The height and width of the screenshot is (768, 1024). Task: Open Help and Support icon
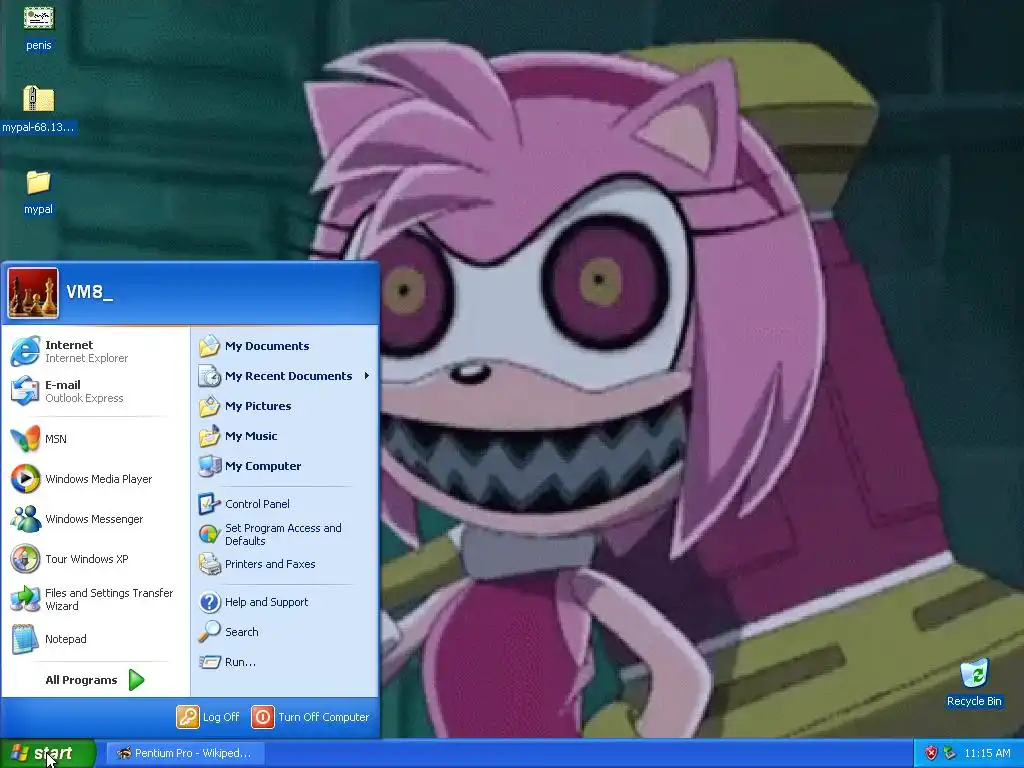pyautogui.click(x=210, y=601)
